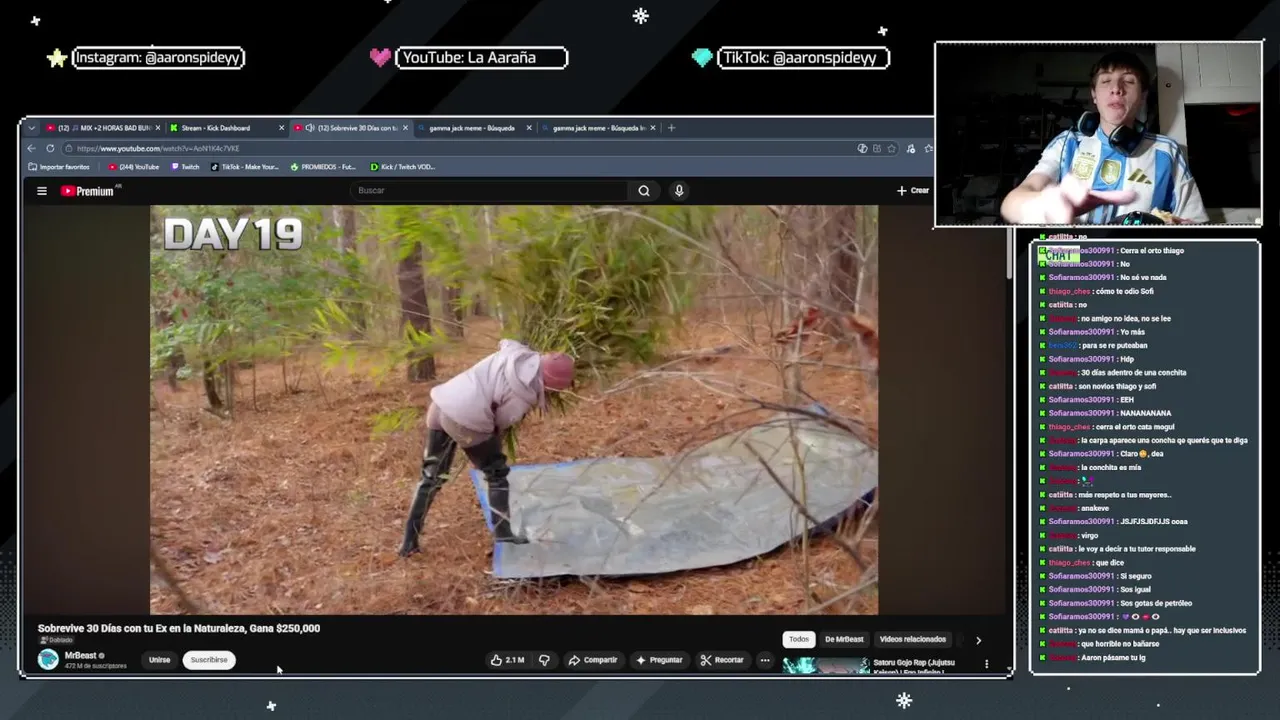Viewport: 1280px width, 720px height.
Task: Like the video with thumbs-up button
Action: click(507, 660)
